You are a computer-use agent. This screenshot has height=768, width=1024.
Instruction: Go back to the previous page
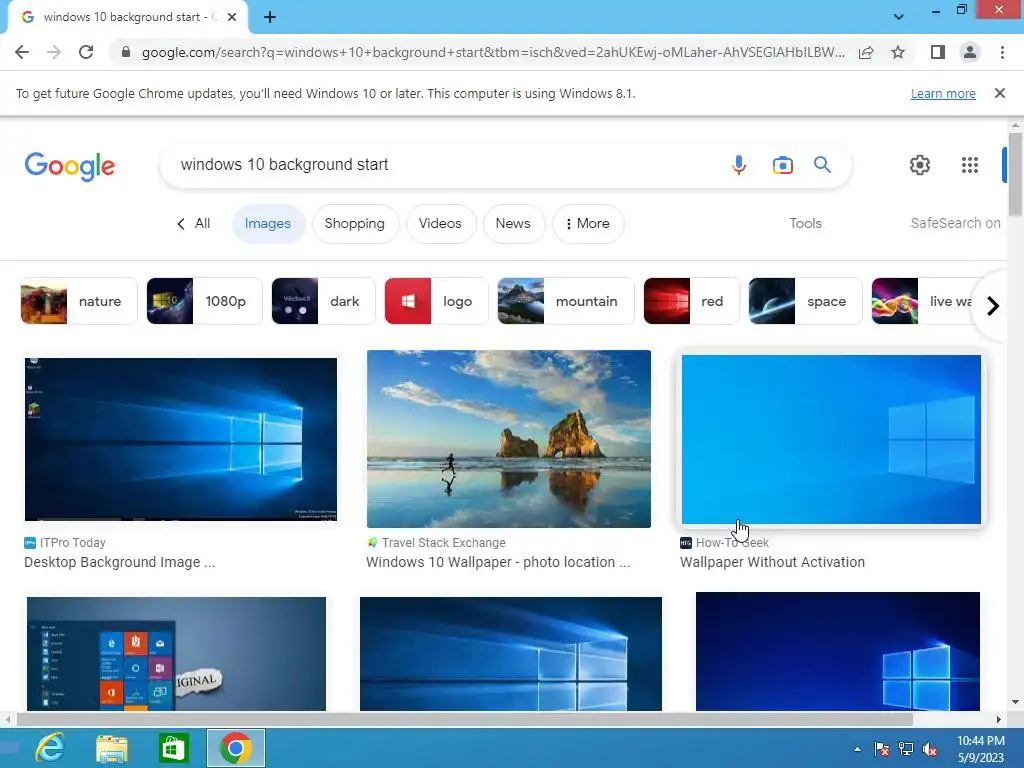tap(22, 52)
